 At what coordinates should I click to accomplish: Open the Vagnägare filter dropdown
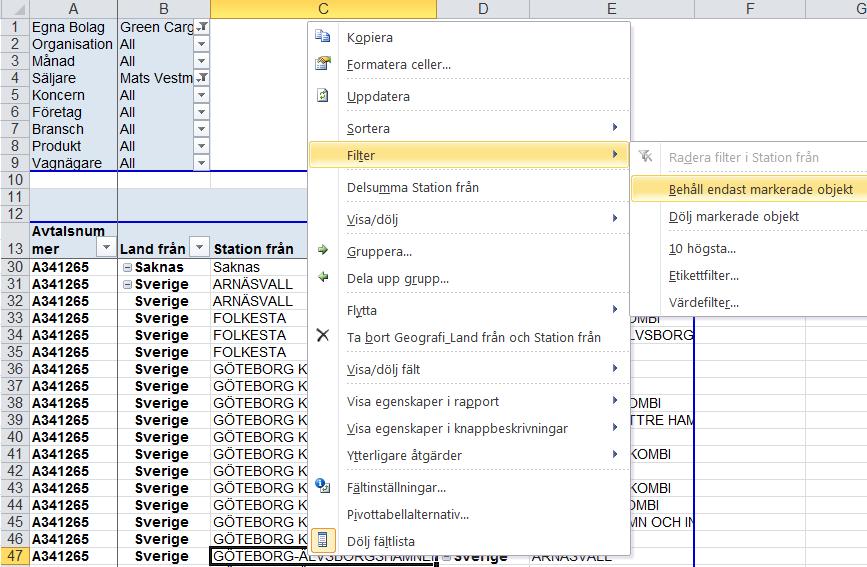click(202, 163)
